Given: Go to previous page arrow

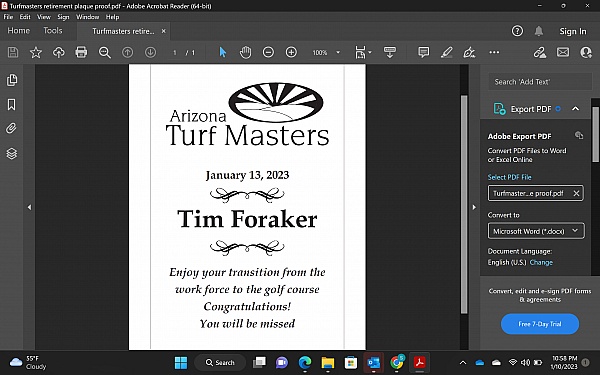Looking at the screenshot, I should 127,52.
